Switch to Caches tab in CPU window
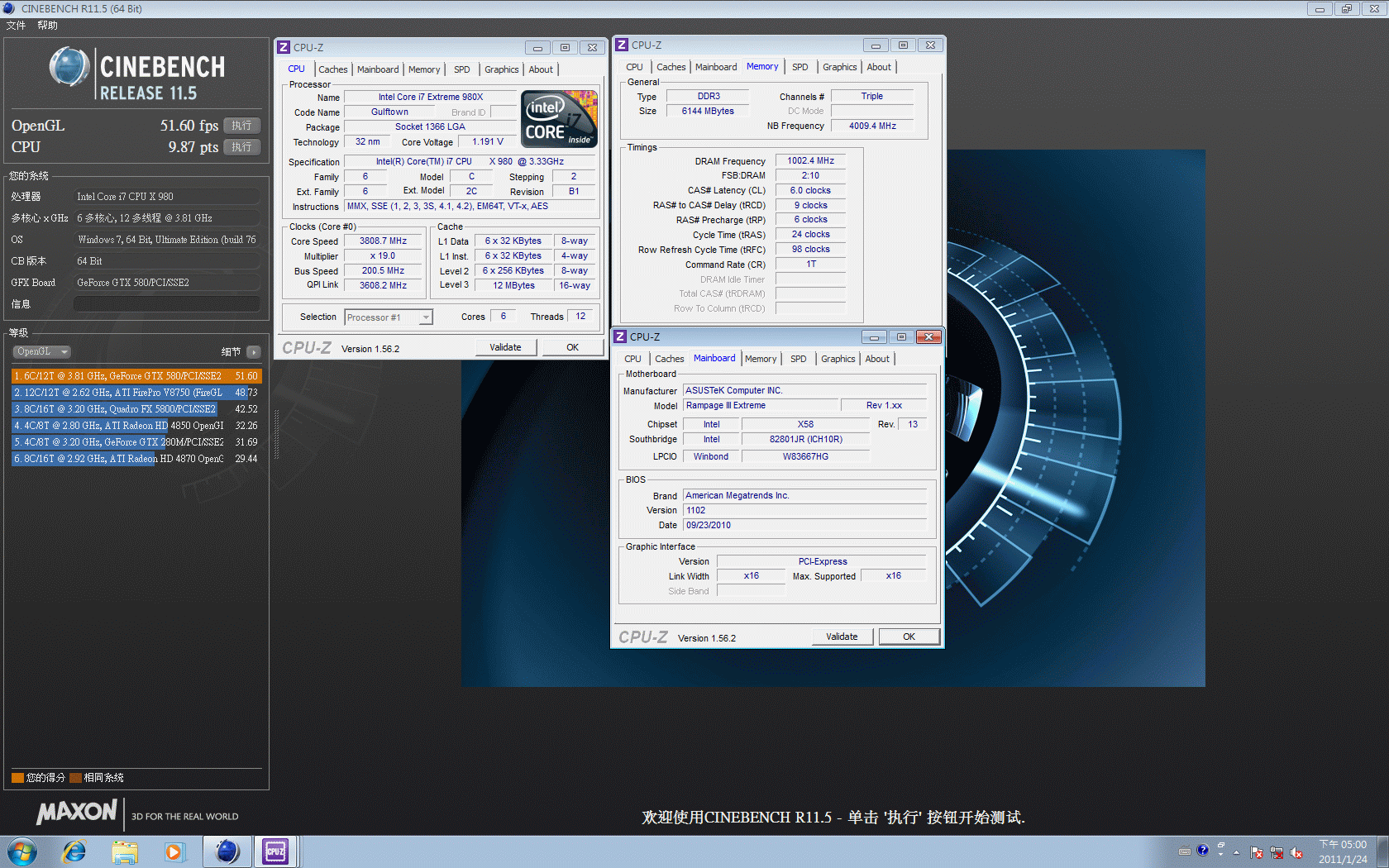Screen dimensions: 1389x868 (333, 69)
